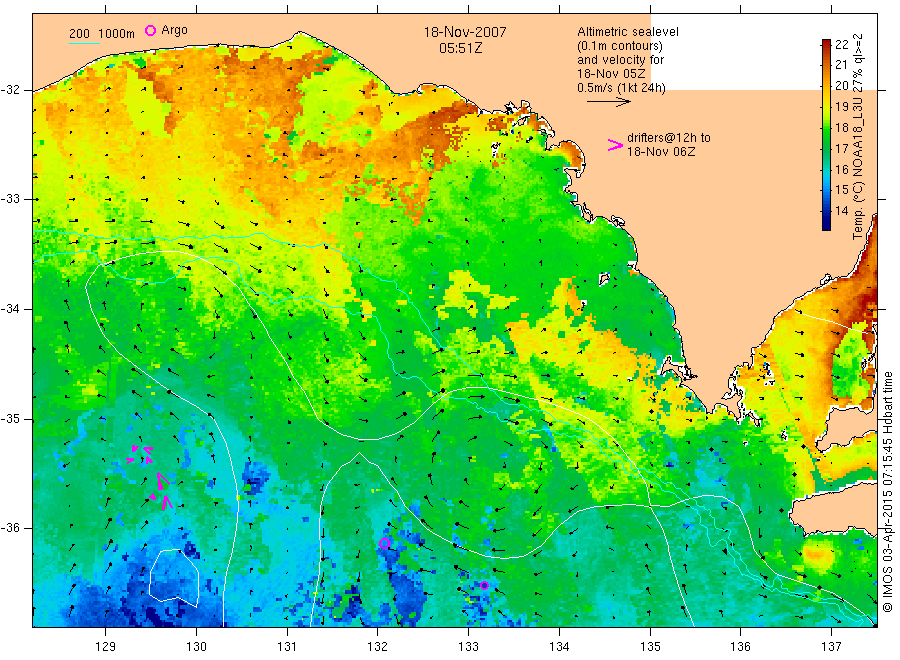Screen dimensions: 900x660
Task: Click the colorbar at 22 degrees
Action: pos(827,44)
